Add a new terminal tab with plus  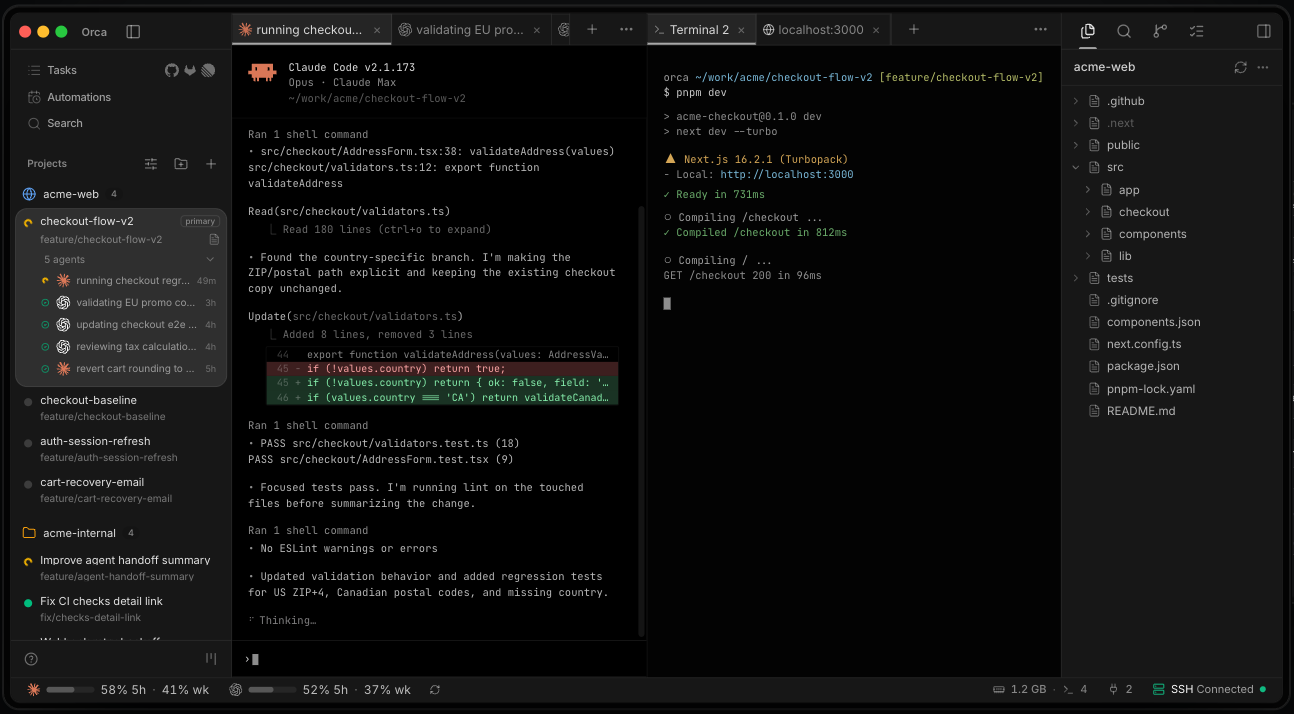click(913, 30)
